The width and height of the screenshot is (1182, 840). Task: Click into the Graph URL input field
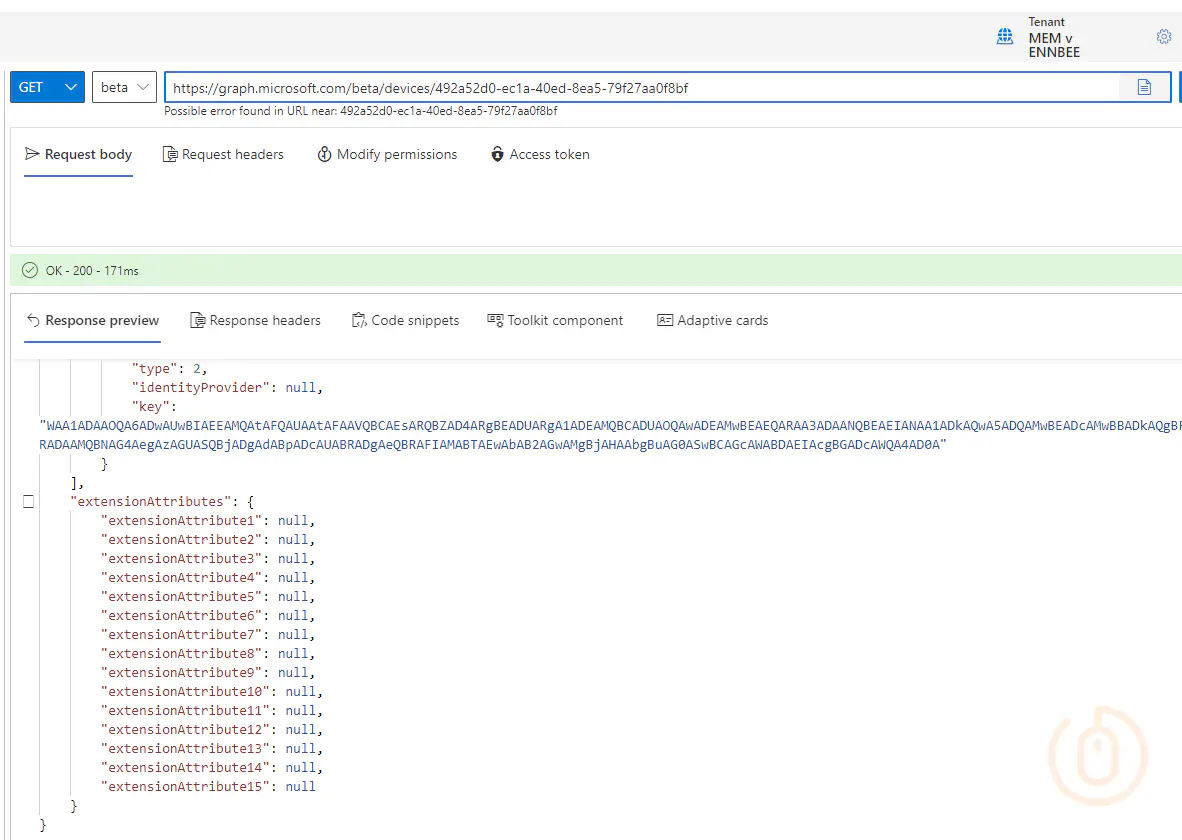pyautogui.click(x=640, y=87)
